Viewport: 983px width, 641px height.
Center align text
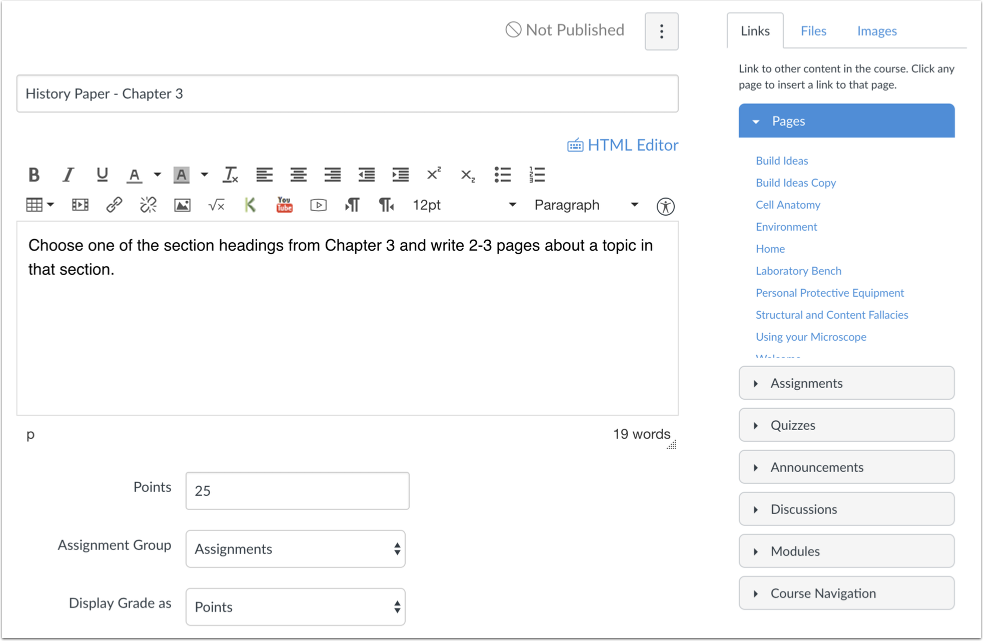point(298,175)
